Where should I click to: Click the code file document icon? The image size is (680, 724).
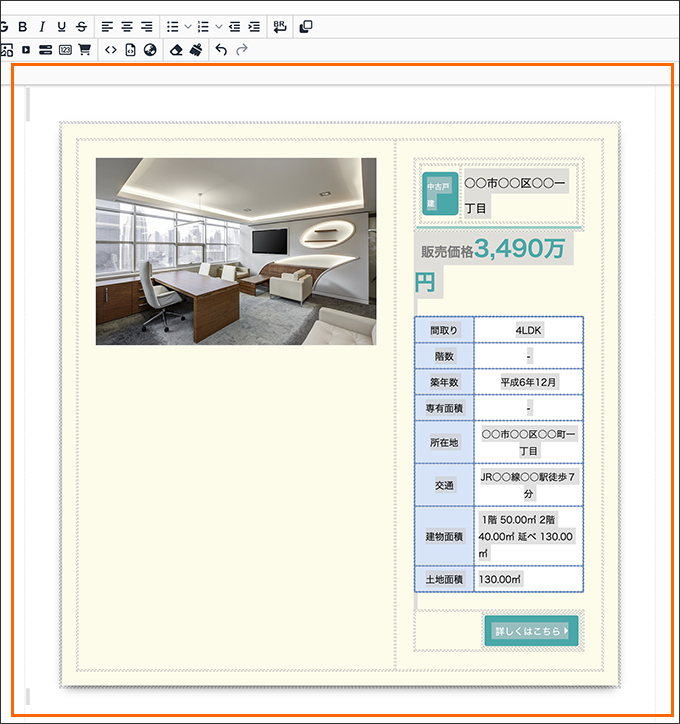click(x=131, y=50)
